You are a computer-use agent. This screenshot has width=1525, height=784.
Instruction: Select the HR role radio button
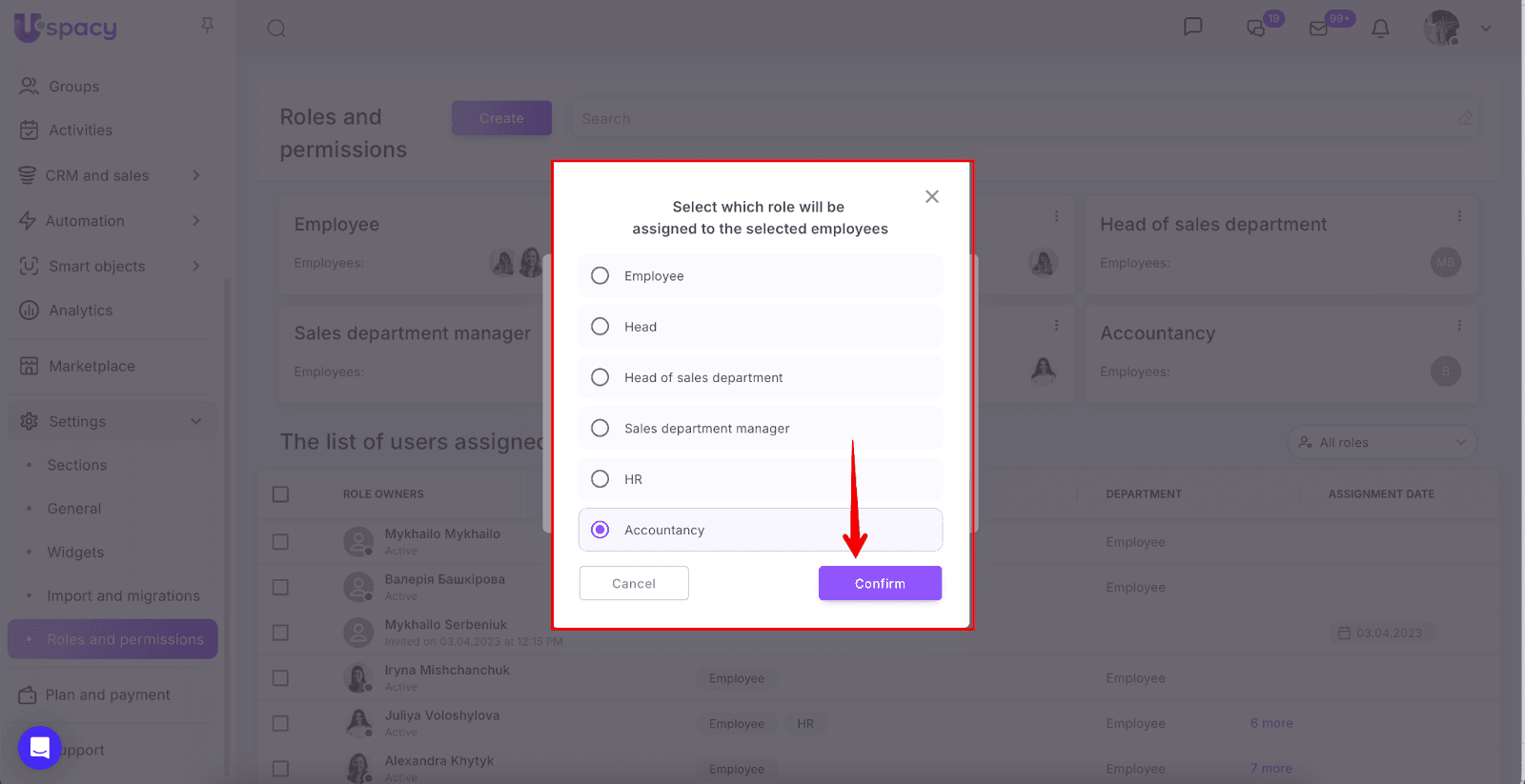coord(600,479)
